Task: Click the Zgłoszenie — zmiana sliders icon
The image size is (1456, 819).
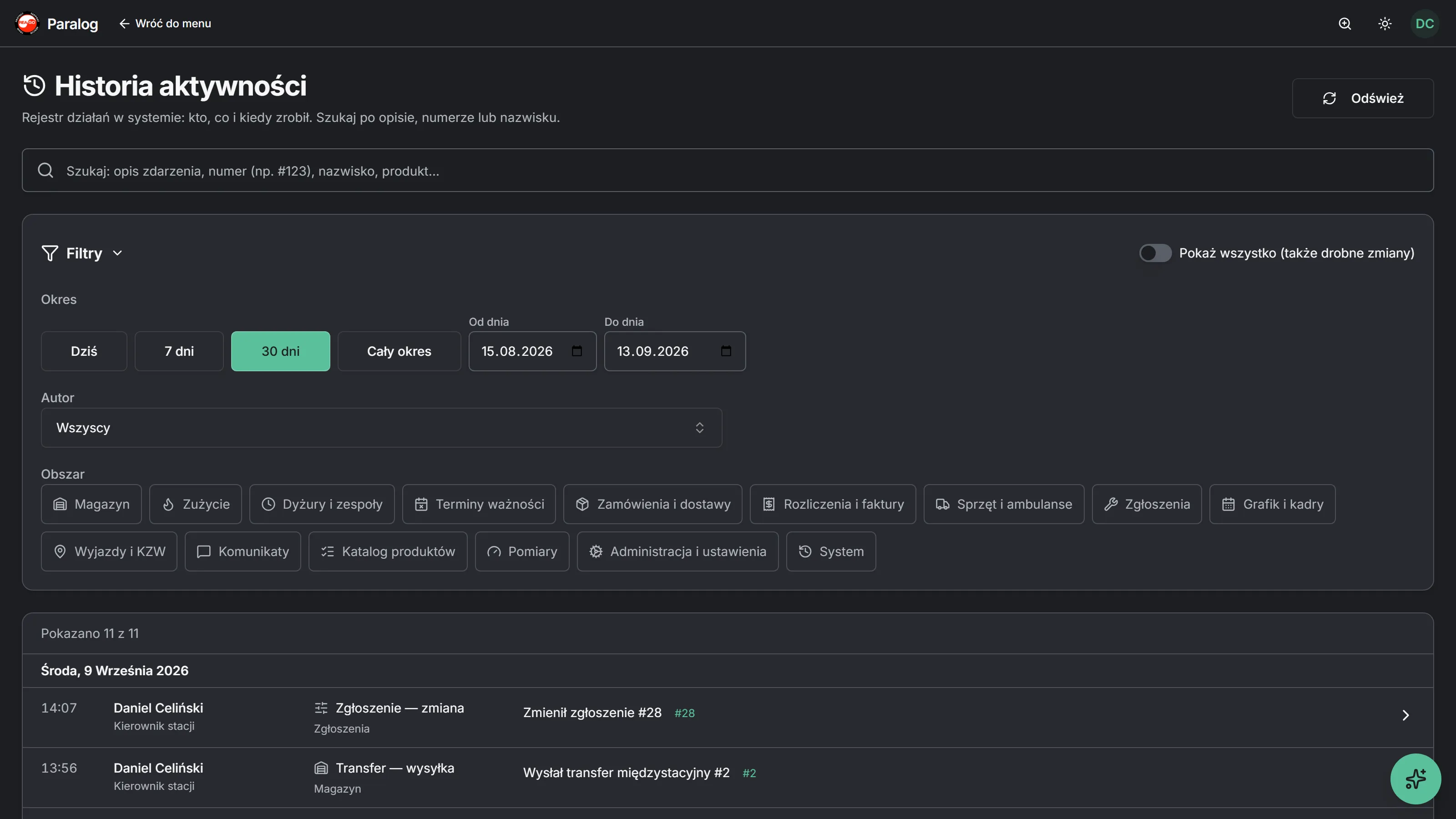Action: pyautogui.click(x=320, y=708)
